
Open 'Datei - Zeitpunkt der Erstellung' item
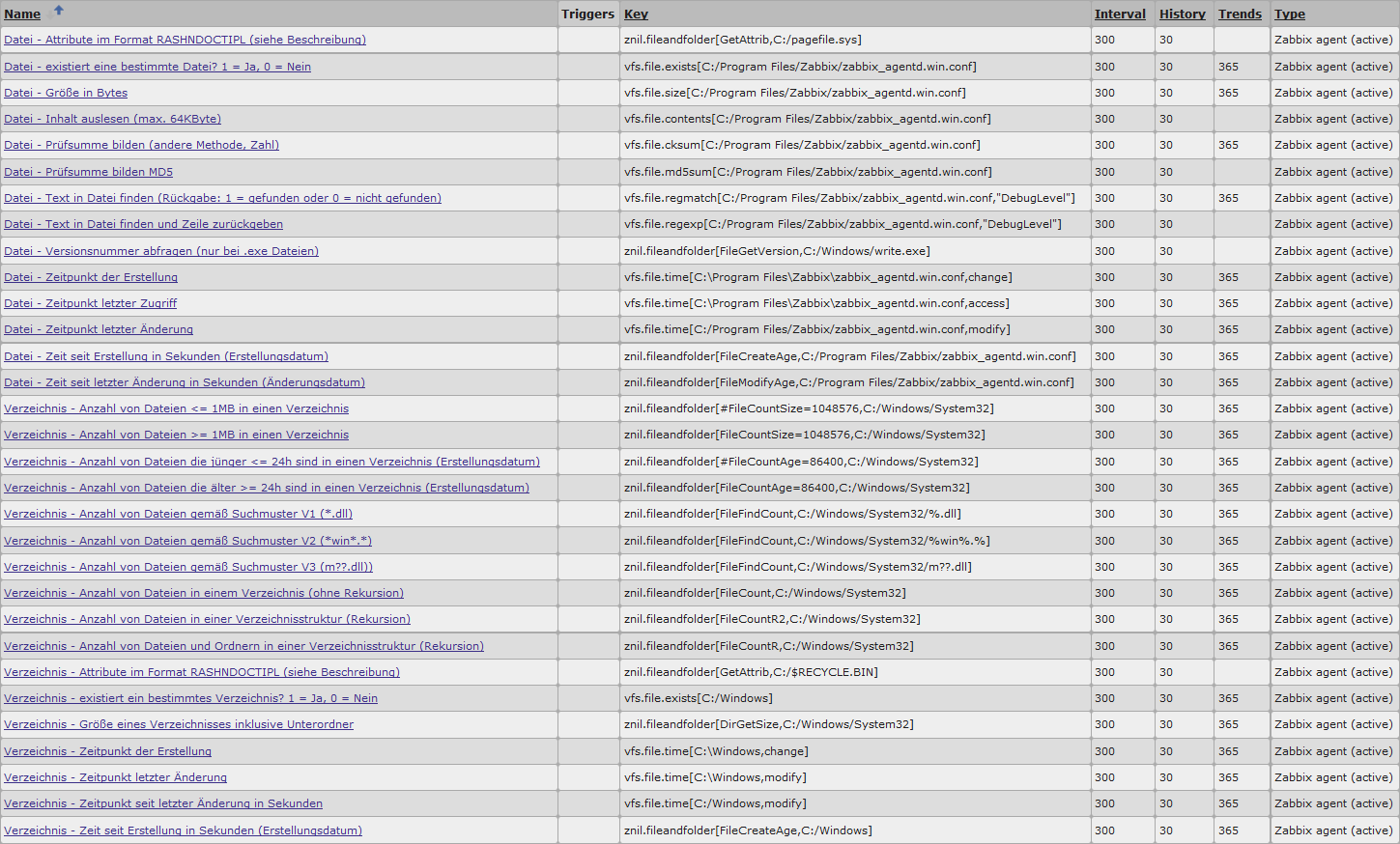91,277
